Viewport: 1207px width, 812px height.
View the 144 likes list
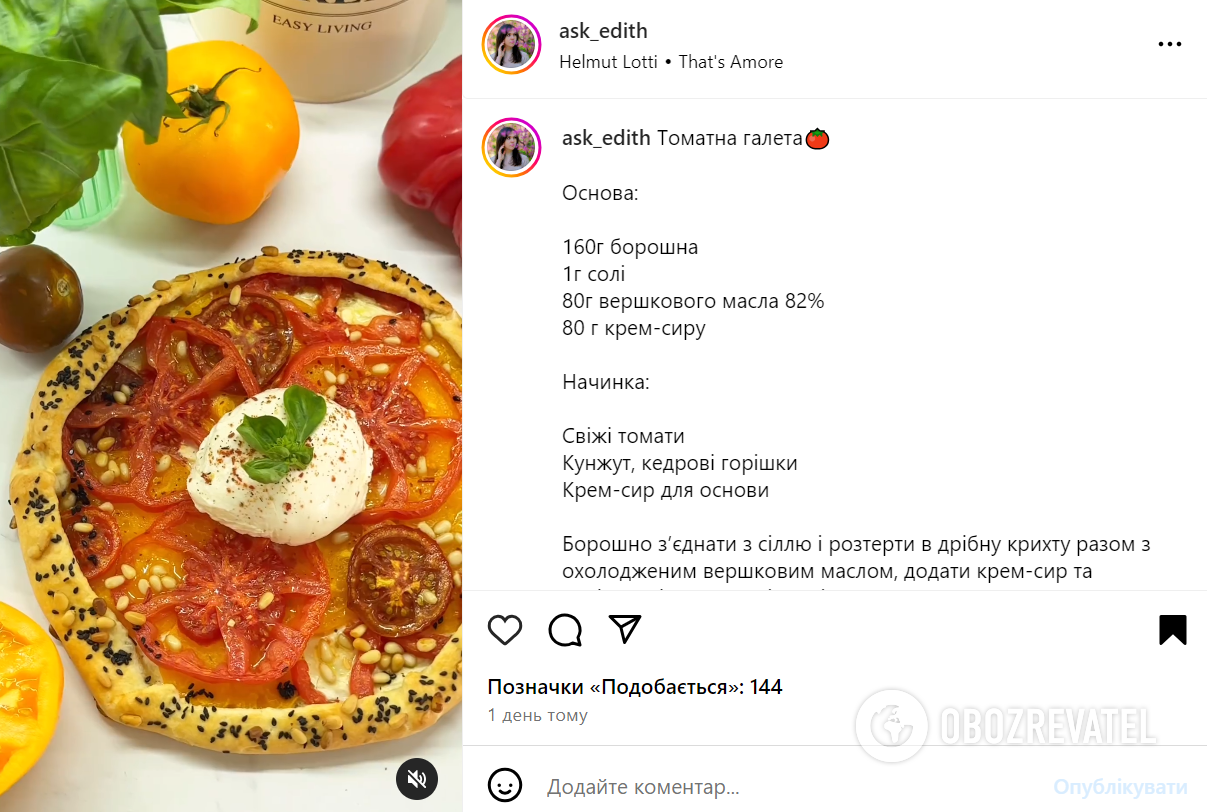click(635, 687)
